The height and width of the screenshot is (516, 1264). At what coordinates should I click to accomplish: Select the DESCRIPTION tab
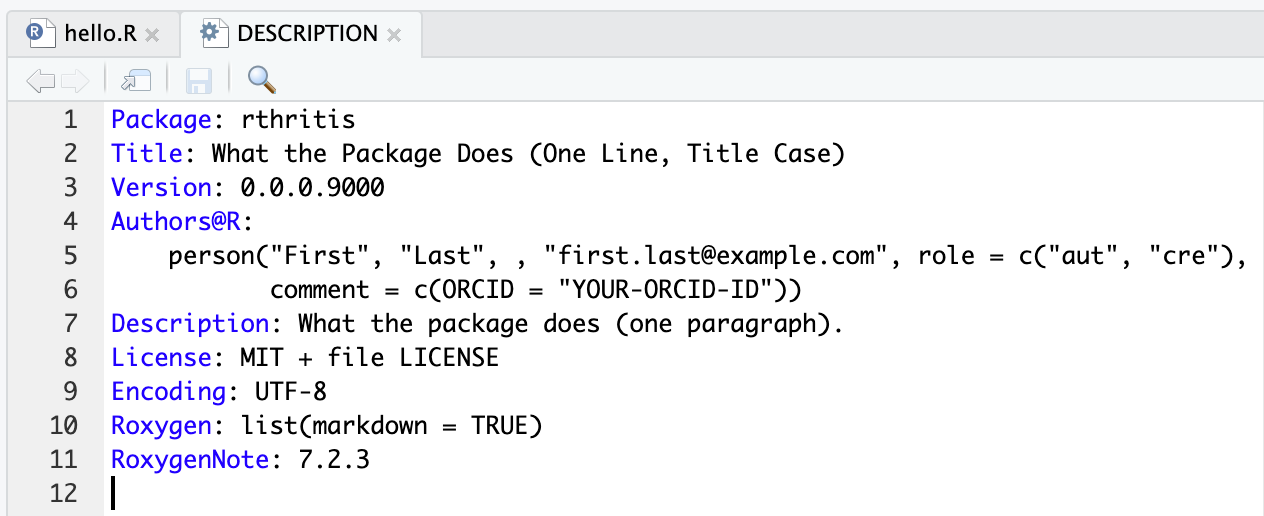[306, 34]
